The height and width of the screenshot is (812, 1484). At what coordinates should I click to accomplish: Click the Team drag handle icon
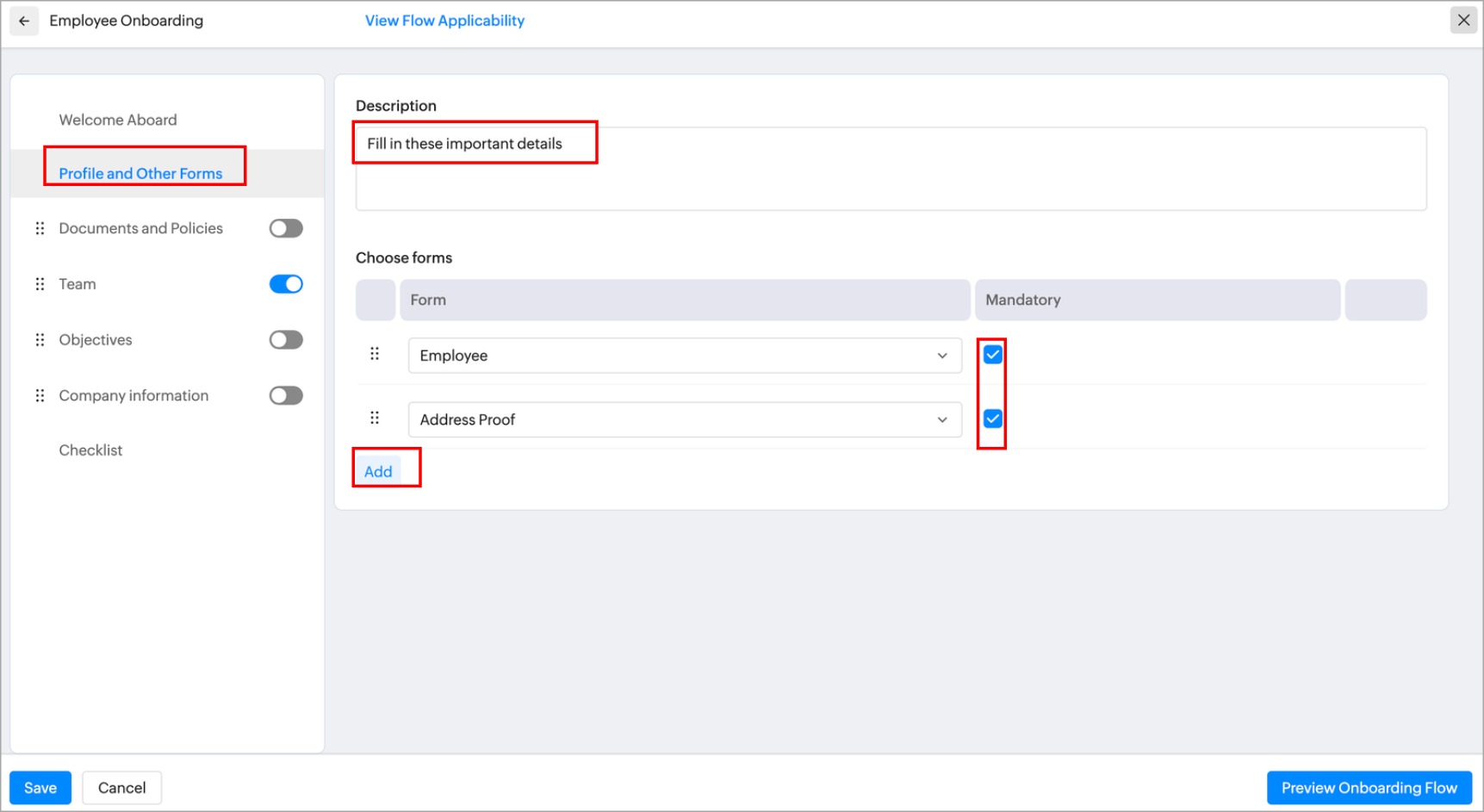click(x=40, y=284)
